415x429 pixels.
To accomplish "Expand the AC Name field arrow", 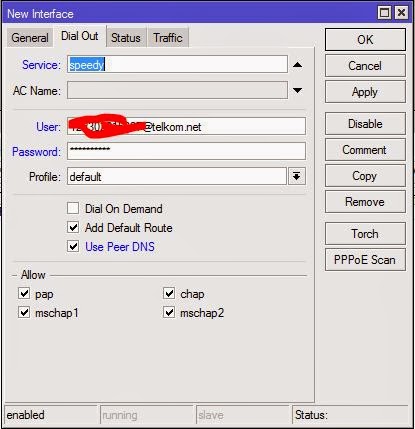I will (297, 90).
